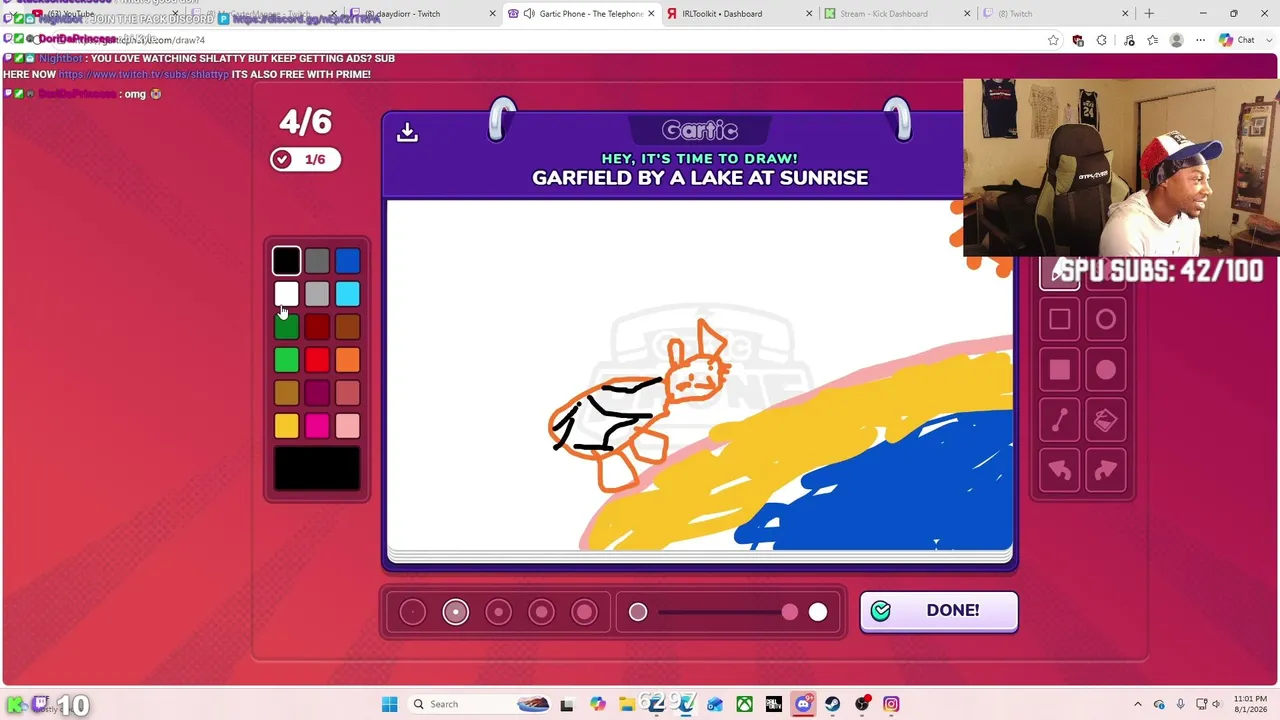This screenshot has height=720, width=1280.
Task: Pick the light gray color swatch
Action: (317, 294)
